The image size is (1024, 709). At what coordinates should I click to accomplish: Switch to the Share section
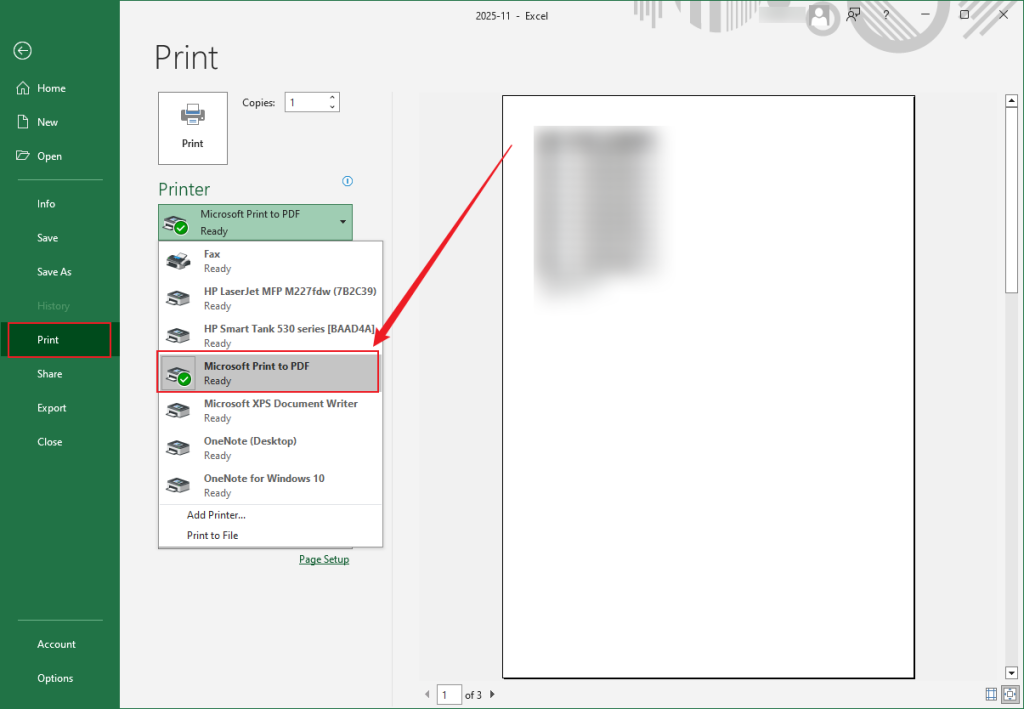[x=49, y=373]
